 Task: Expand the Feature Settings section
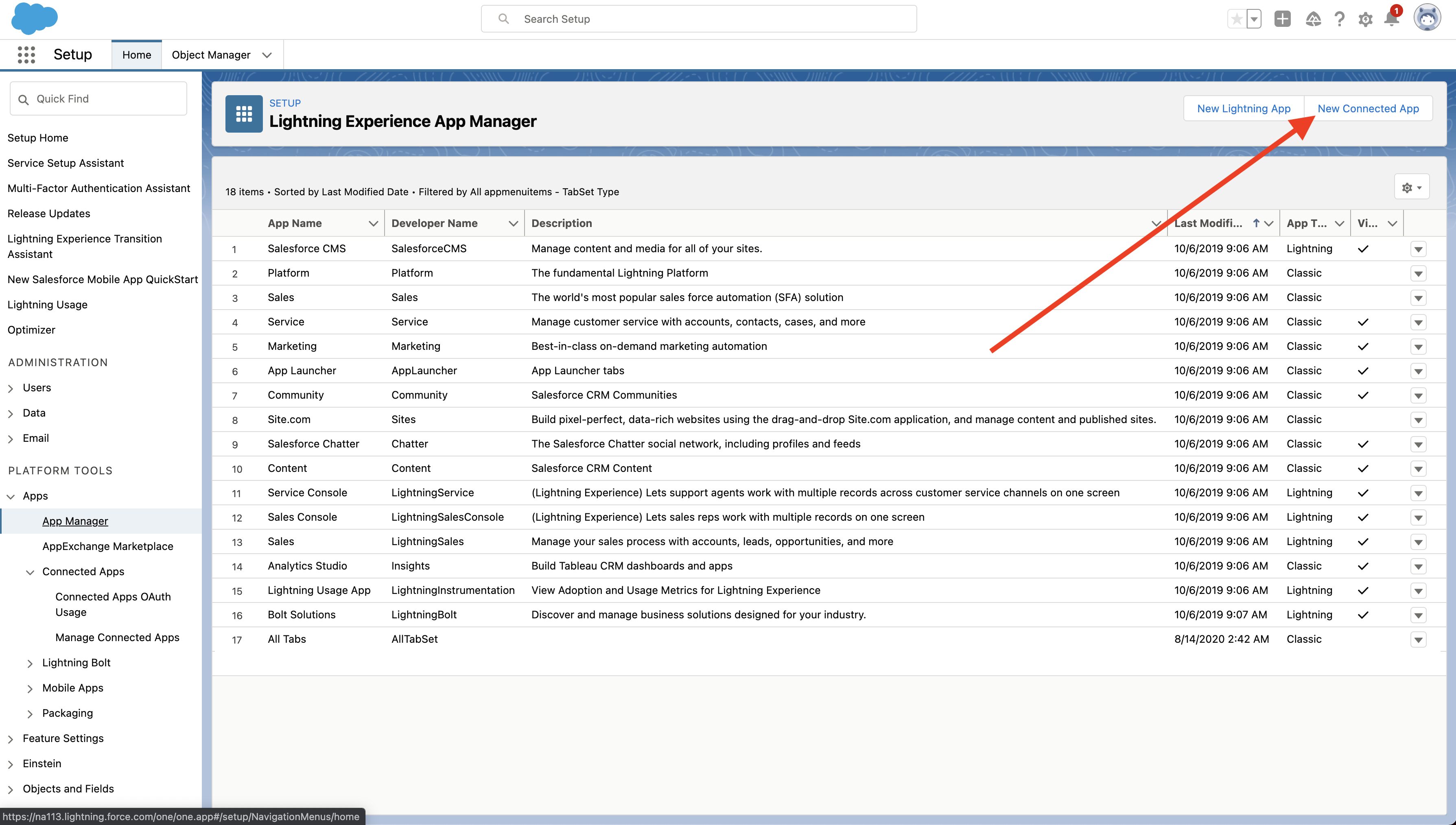click(x=10, y=739)
